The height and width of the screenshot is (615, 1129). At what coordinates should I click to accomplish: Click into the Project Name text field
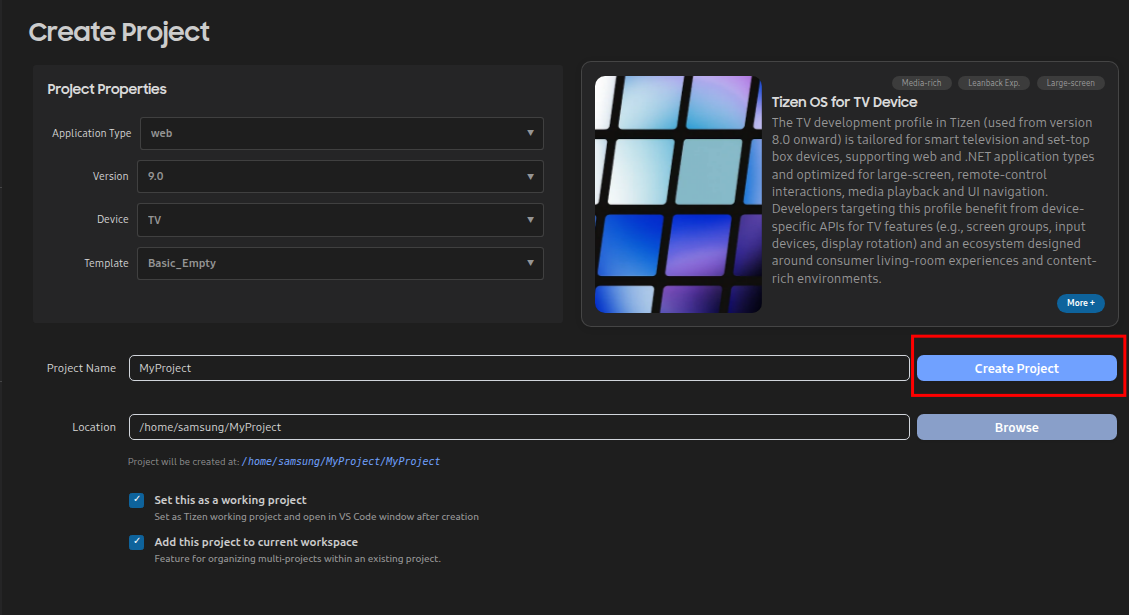518,368
